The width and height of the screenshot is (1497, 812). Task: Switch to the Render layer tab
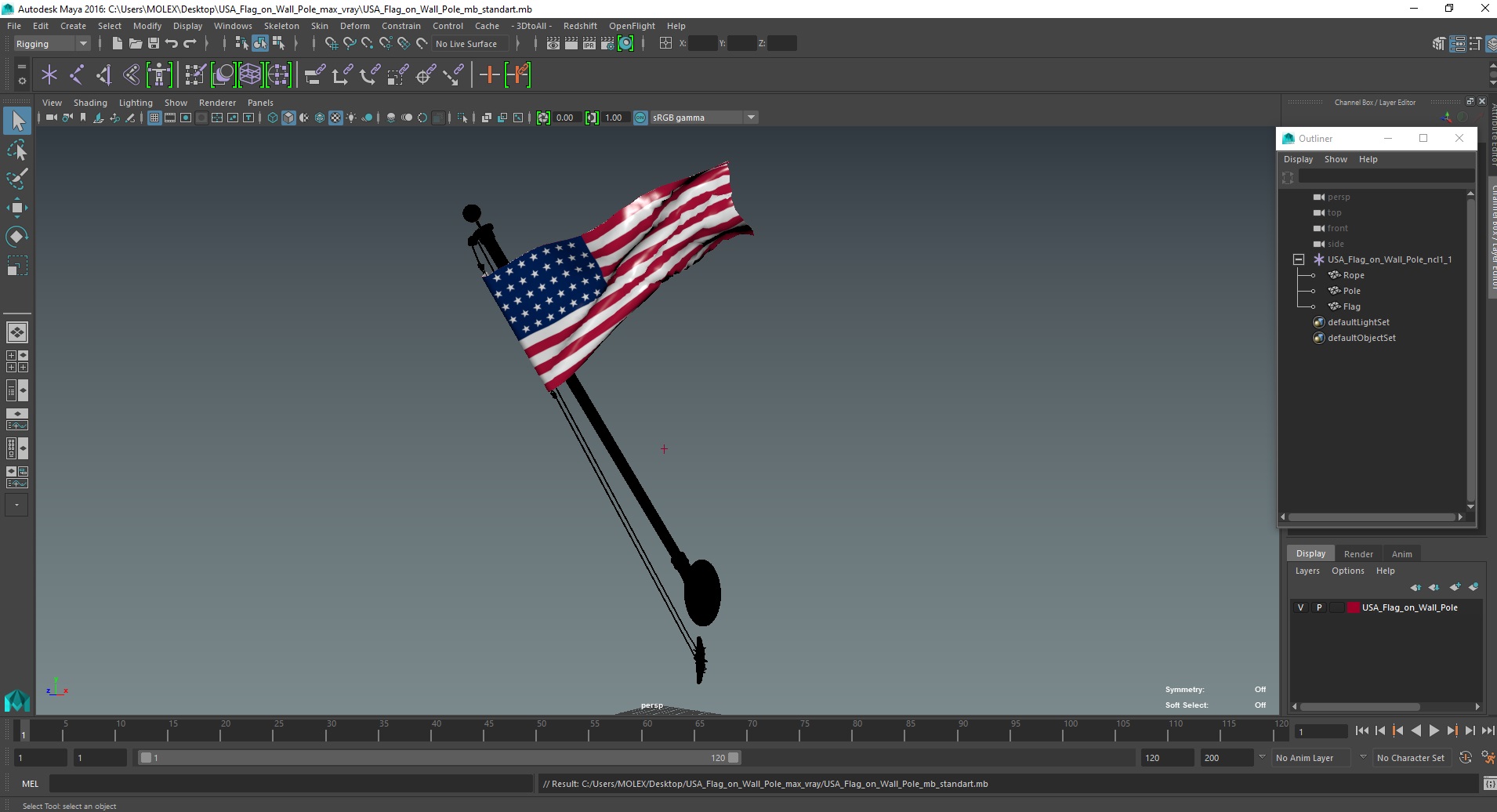click(1358, 554)
